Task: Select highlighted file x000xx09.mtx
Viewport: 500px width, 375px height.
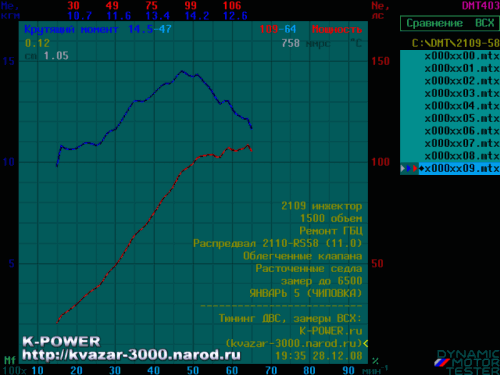Action: pyautogui.click(x=459, y=168)
